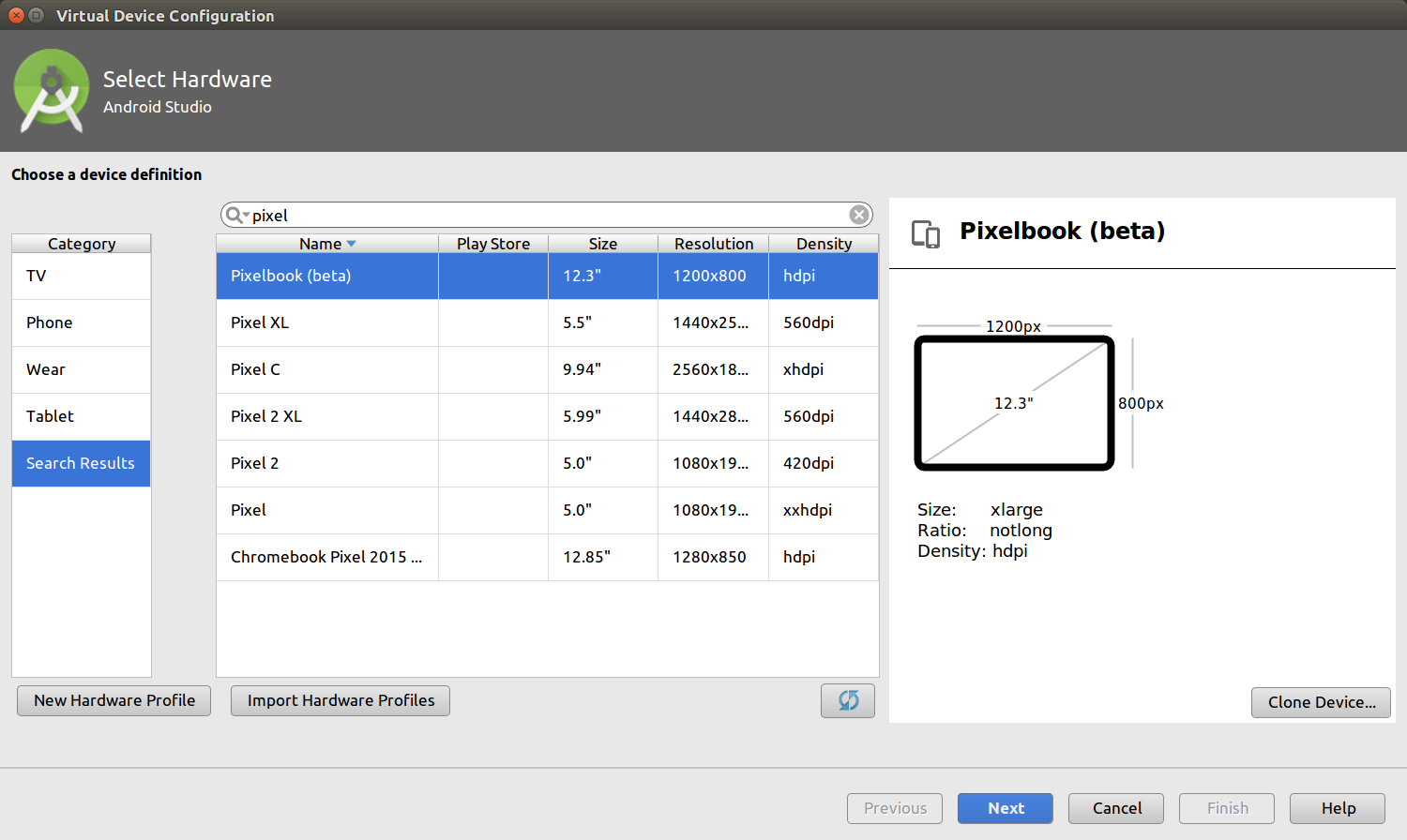Click the 12.3" size cell
This screenshot has width=1407, height=840.
[603, 276]
